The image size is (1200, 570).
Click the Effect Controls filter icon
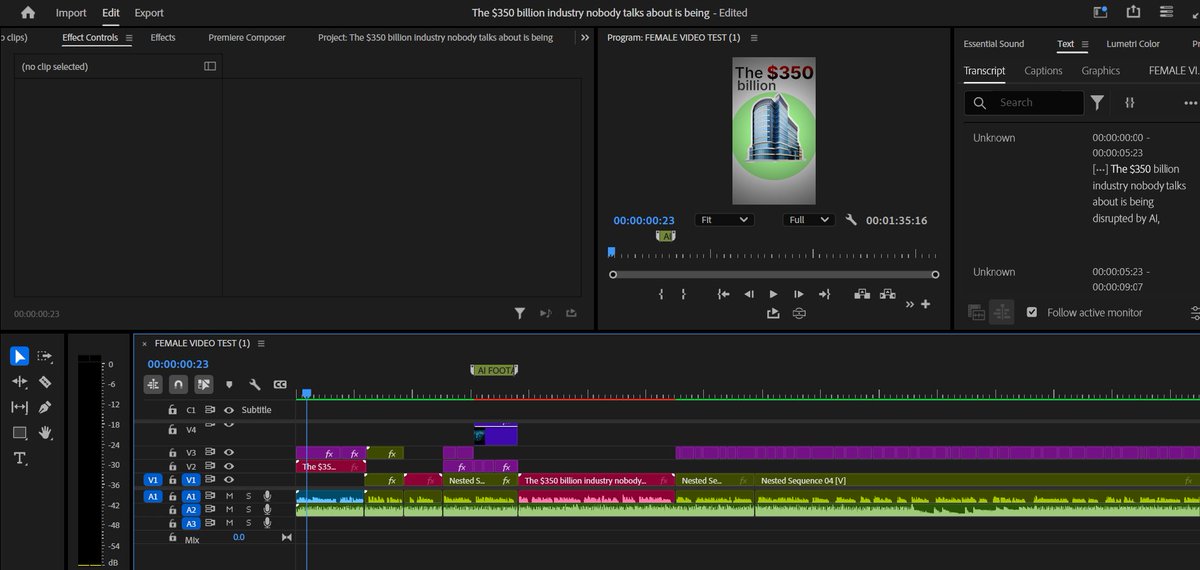point(520,313)
